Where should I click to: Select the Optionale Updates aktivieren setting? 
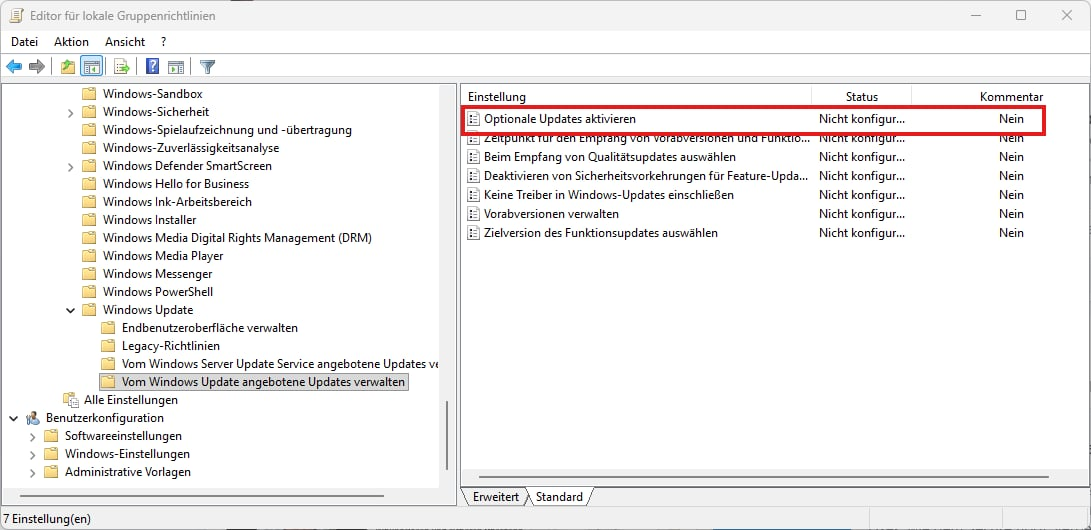(x=559, y=119)
